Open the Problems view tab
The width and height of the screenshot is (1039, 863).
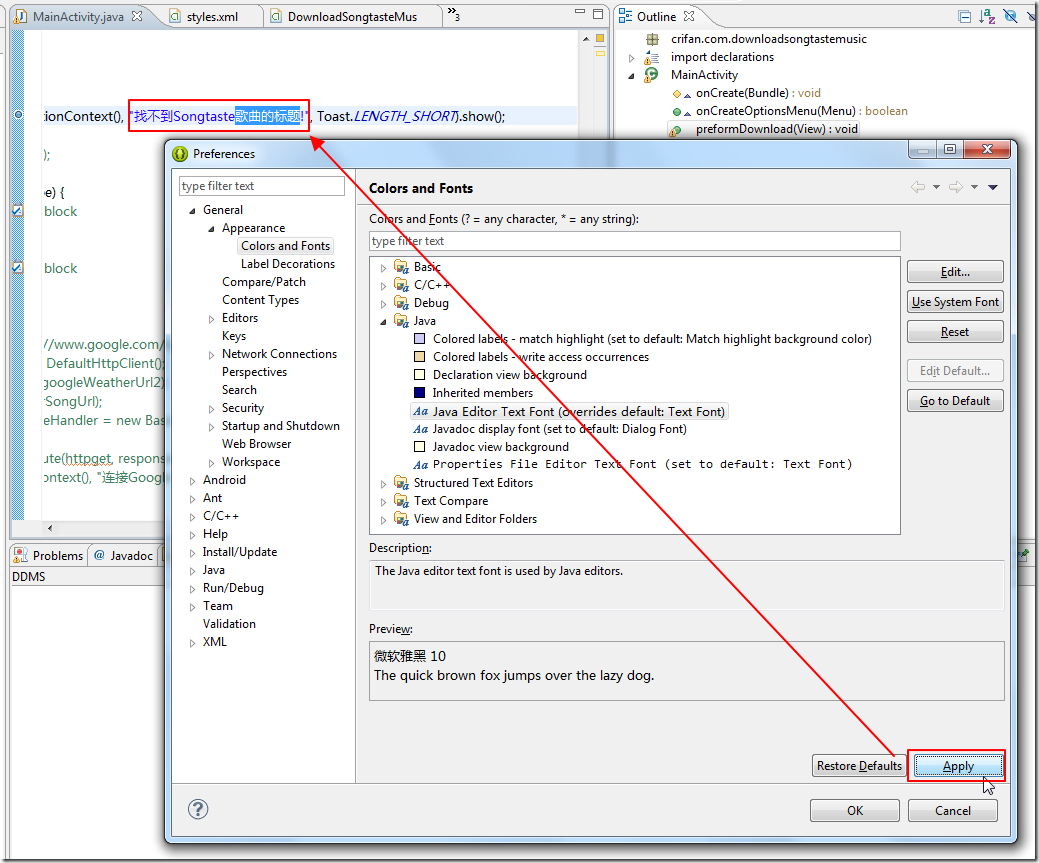click(50, 555)
